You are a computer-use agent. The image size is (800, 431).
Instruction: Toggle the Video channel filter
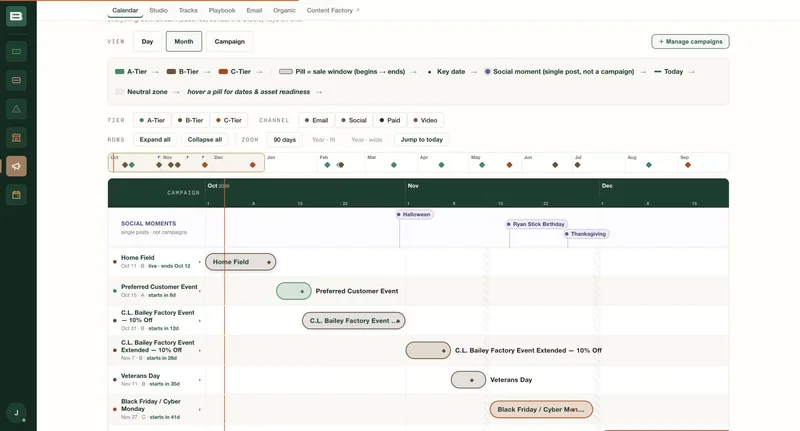point(426,120)
